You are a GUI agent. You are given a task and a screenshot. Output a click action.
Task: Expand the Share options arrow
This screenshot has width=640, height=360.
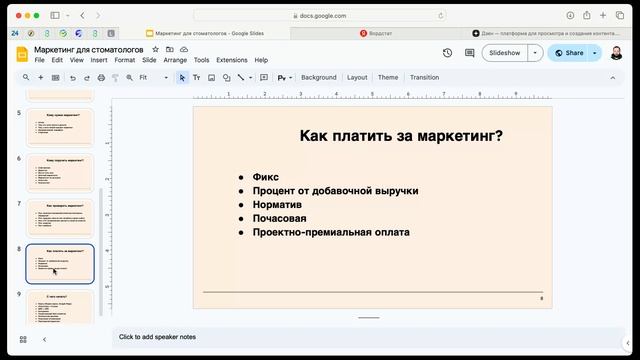[595, 53]
